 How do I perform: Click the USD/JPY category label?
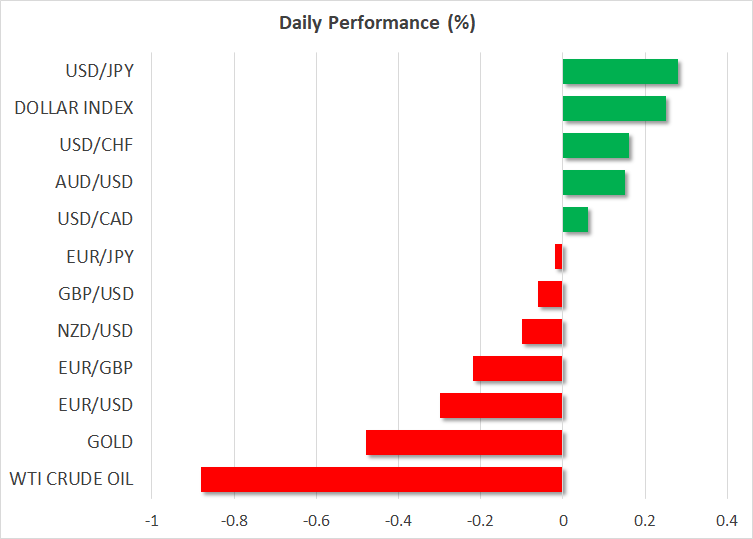coord(99,71)
